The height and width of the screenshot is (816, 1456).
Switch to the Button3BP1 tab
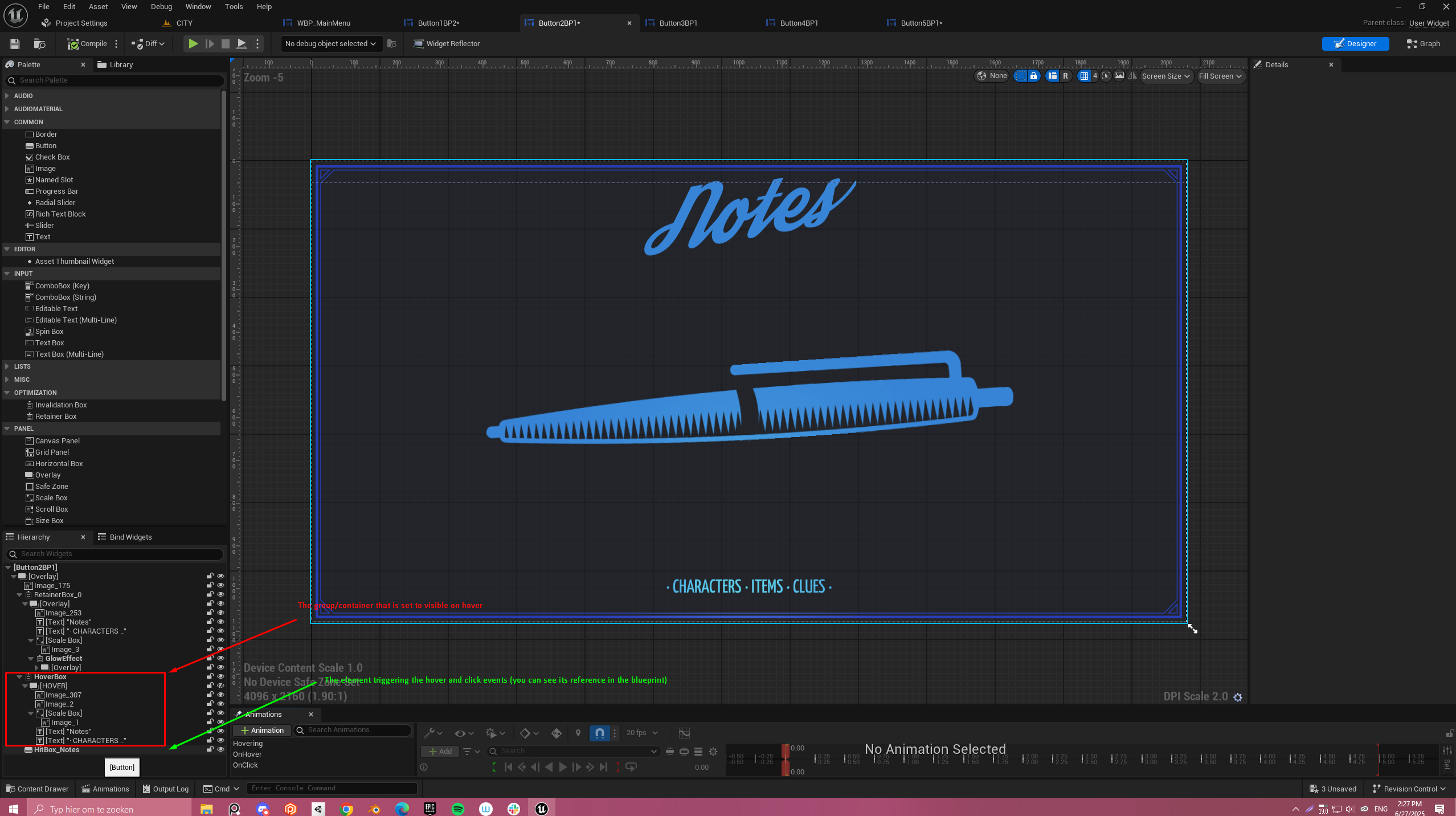tap(678, 23)
